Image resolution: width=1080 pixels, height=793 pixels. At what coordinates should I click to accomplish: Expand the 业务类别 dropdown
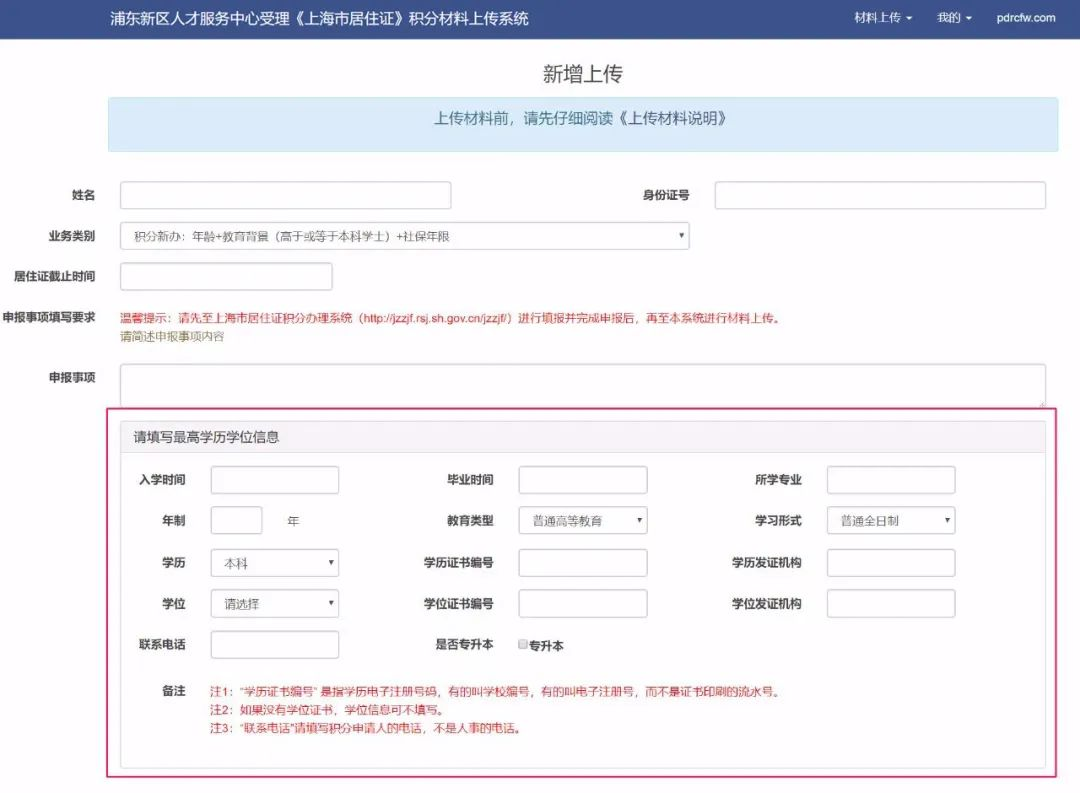(x=404, y=236)
